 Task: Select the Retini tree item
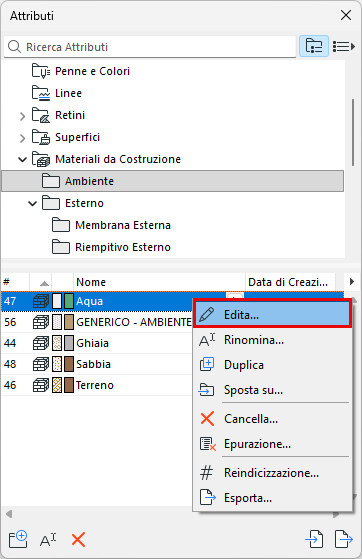70,115
